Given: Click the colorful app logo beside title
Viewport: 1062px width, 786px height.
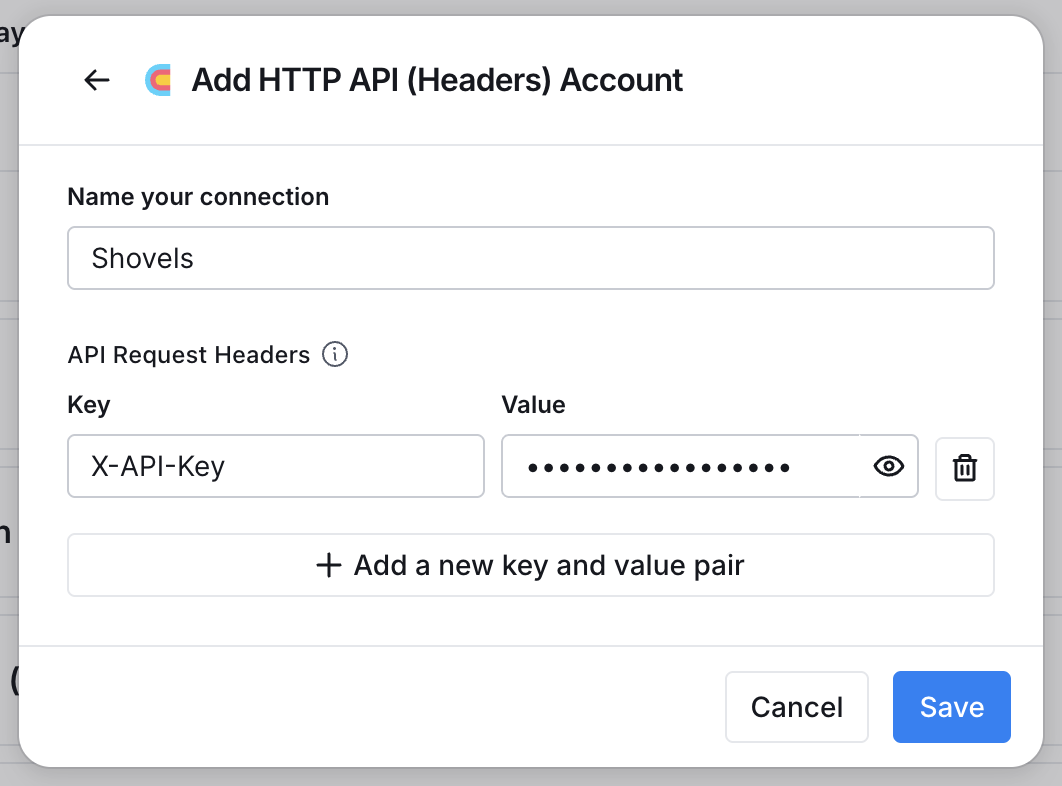Looking at the screenshot, I should [158, 80].
